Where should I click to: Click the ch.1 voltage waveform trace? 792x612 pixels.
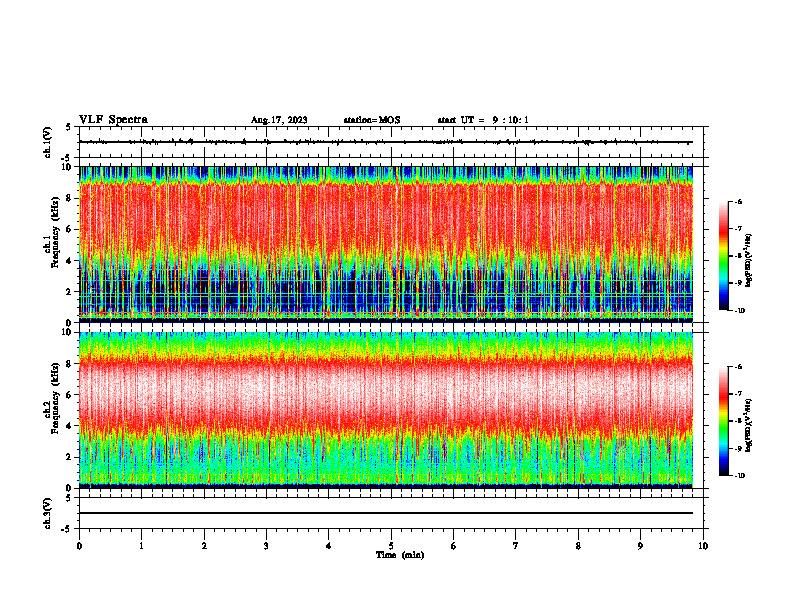pos(385,142)
